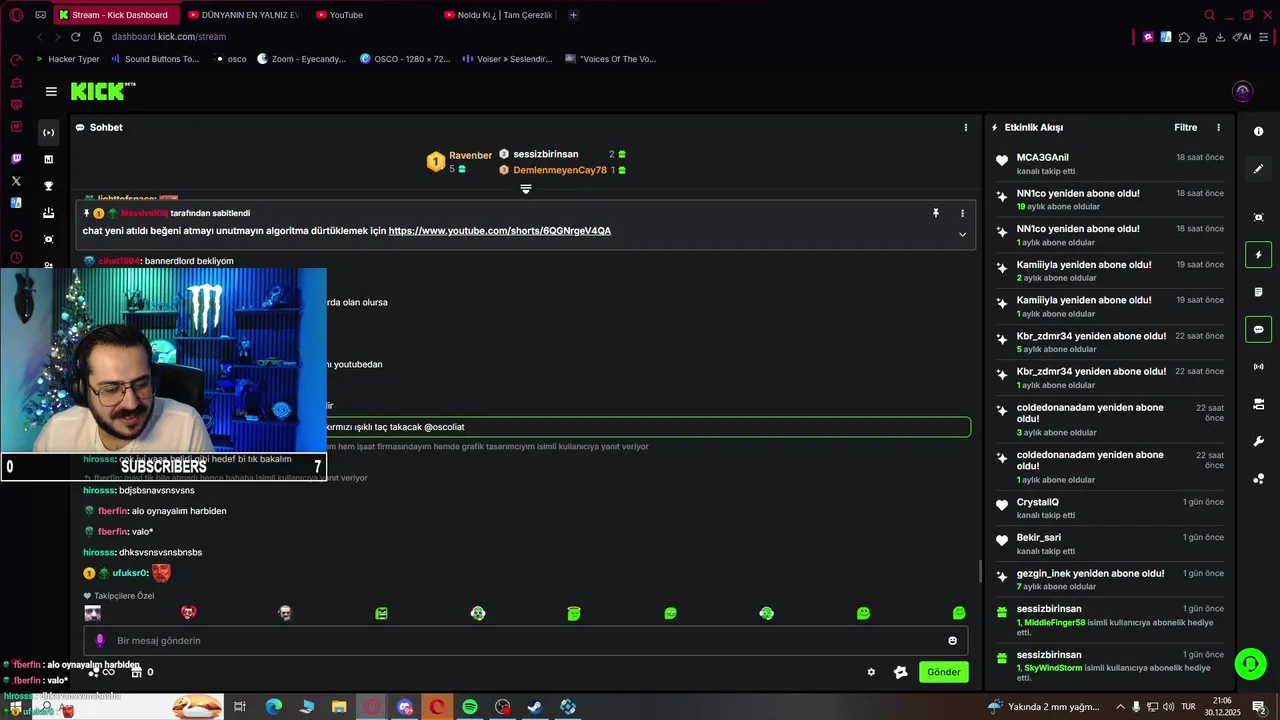Select sessizbirinsan leaderboard name
Screen dimensions: 1280x720
pos(545,154)
